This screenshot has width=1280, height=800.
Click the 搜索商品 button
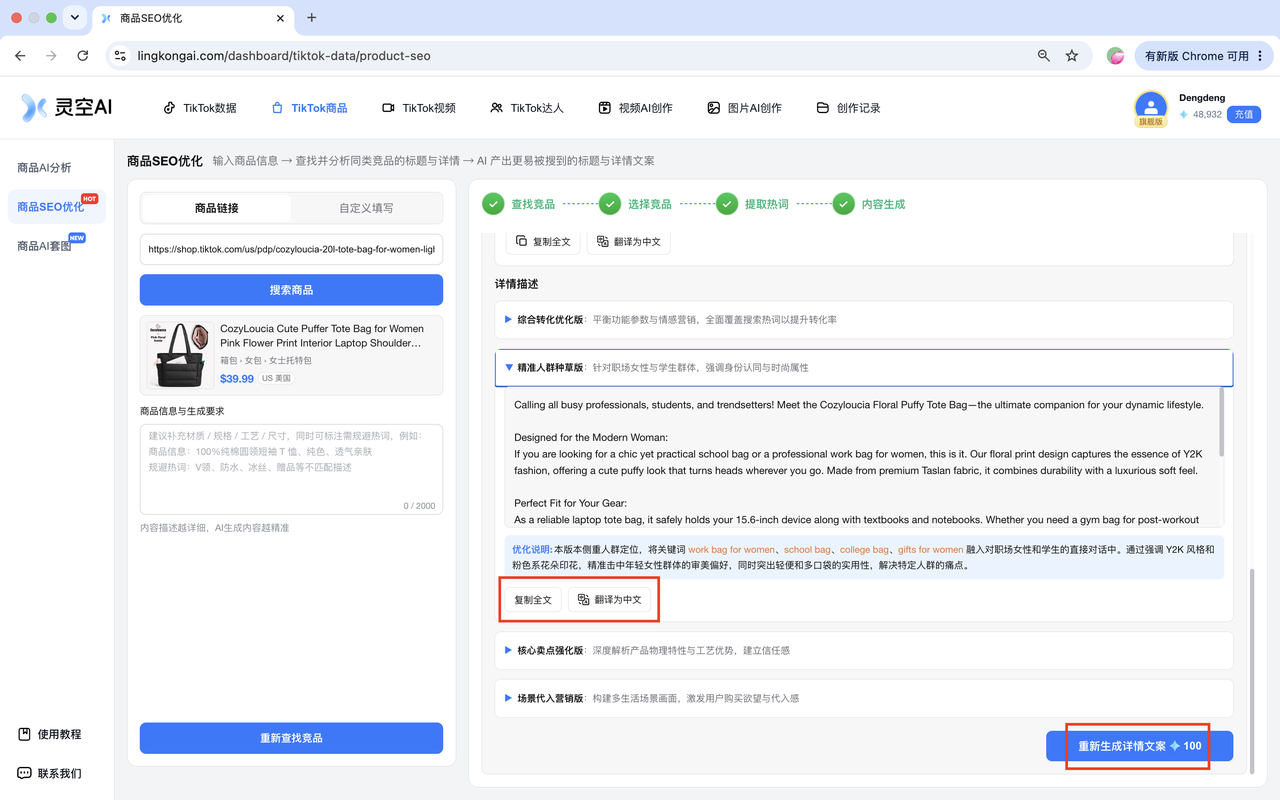(291, 290)
